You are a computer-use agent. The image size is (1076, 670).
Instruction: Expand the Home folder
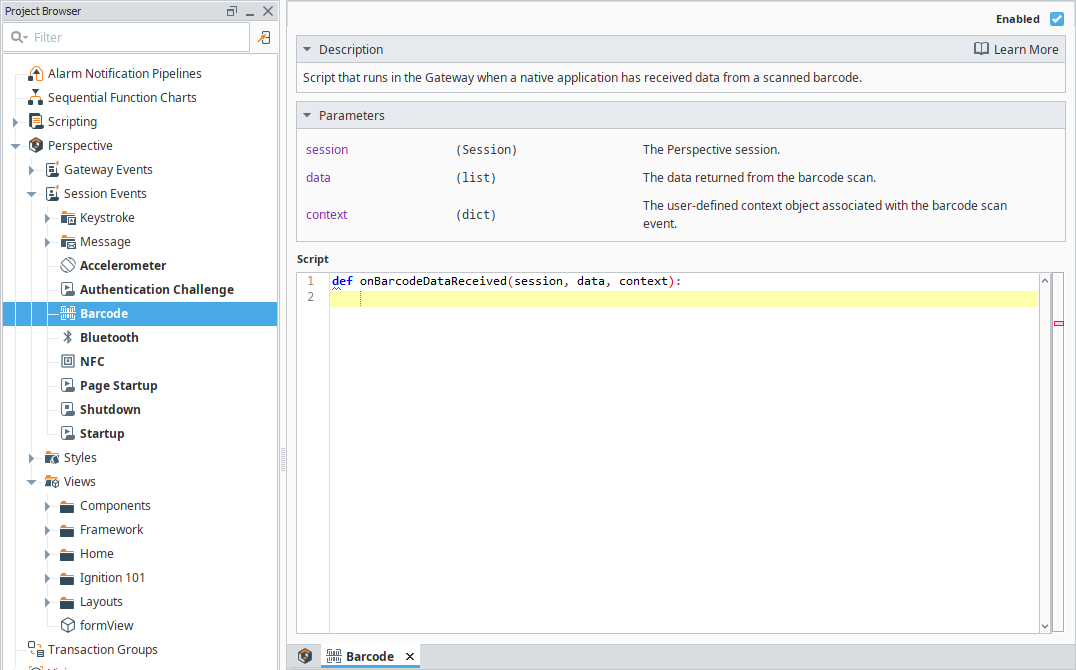[x=47, y=554]
